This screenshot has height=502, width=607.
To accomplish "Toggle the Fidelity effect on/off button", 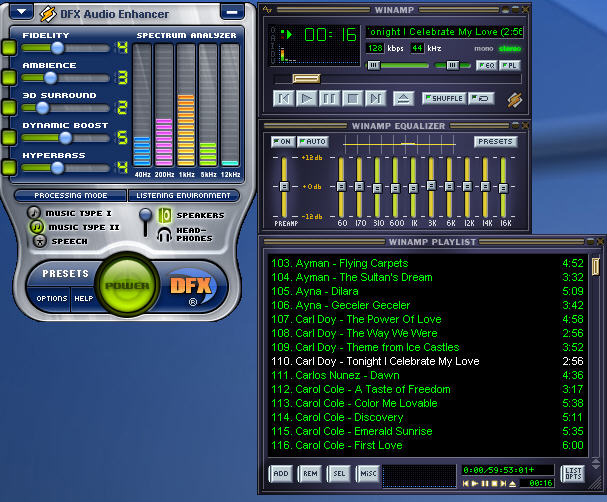I will pos(9,48).
